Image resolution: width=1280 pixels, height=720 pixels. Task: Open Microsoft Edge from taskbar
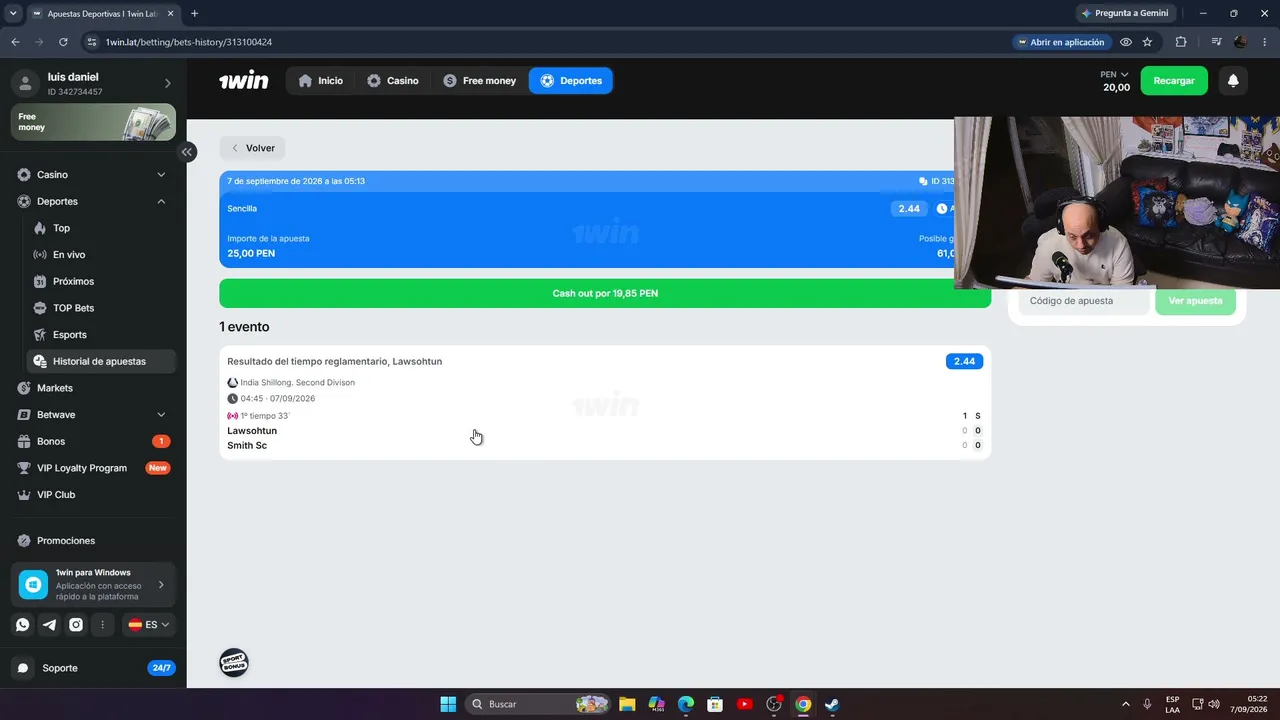pyautogui.click(x=686, y=704)
